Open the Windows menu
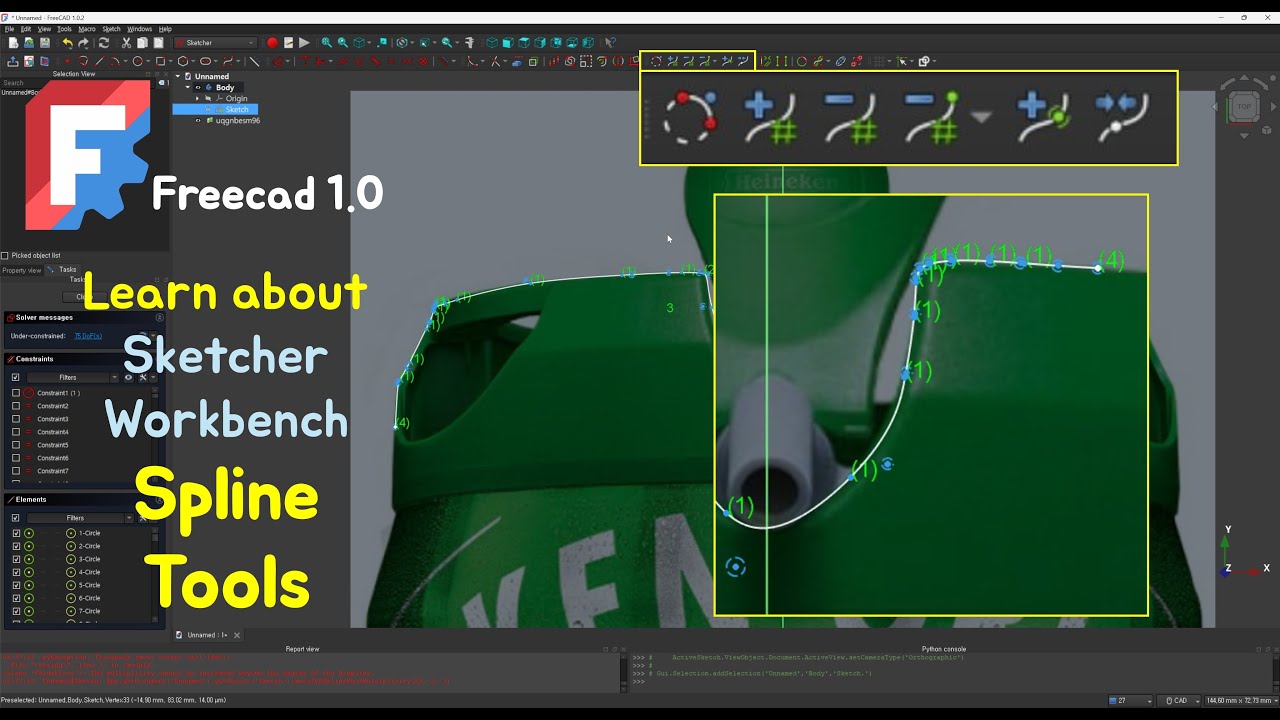The image size is (1280, 720). pyautogui.click(x=139, y=29)
